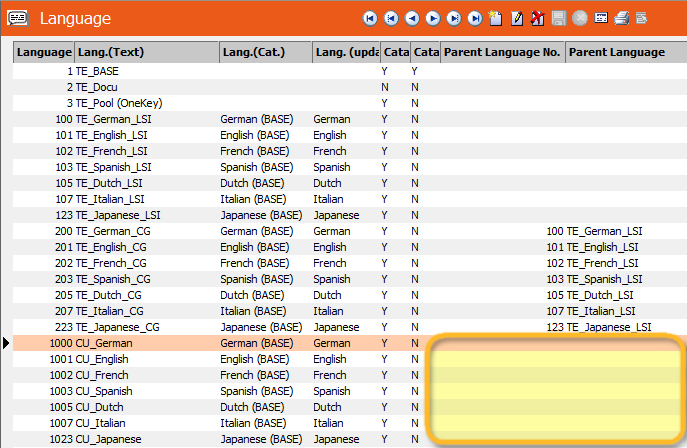Screen dimensions: 687x448
Task: Go to next page of records
Action: (454, 18)
